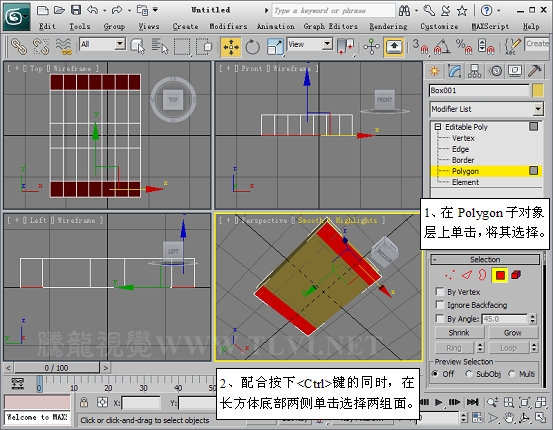
Task: Enable the Ignore Backfacing checkbox
Action: (439, 305)
